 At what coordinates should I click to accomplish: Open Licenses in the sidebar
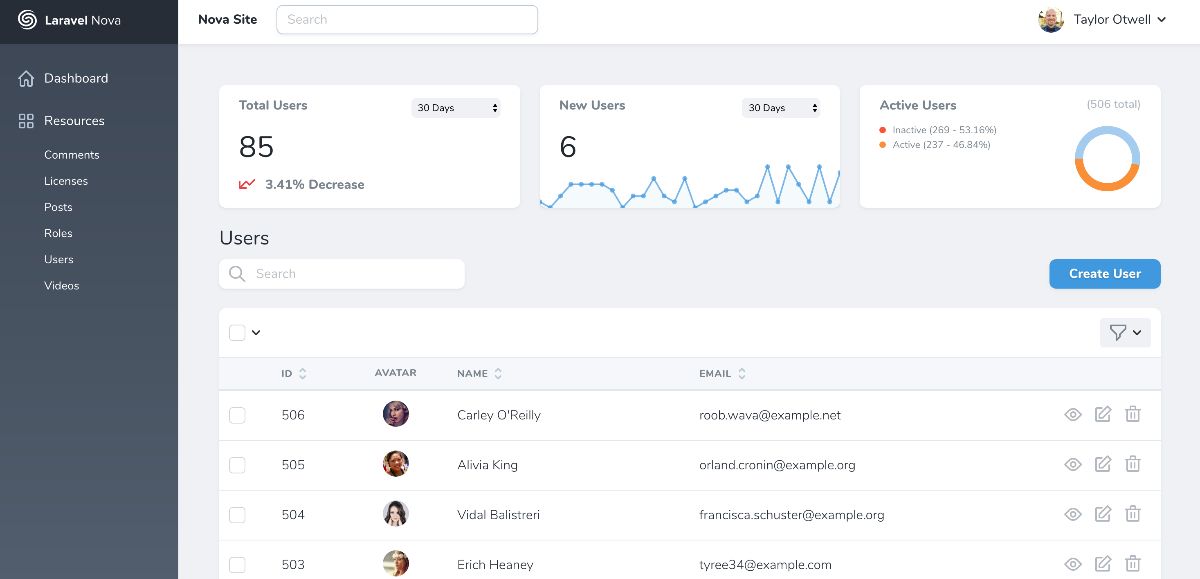(x=66, y=181)
